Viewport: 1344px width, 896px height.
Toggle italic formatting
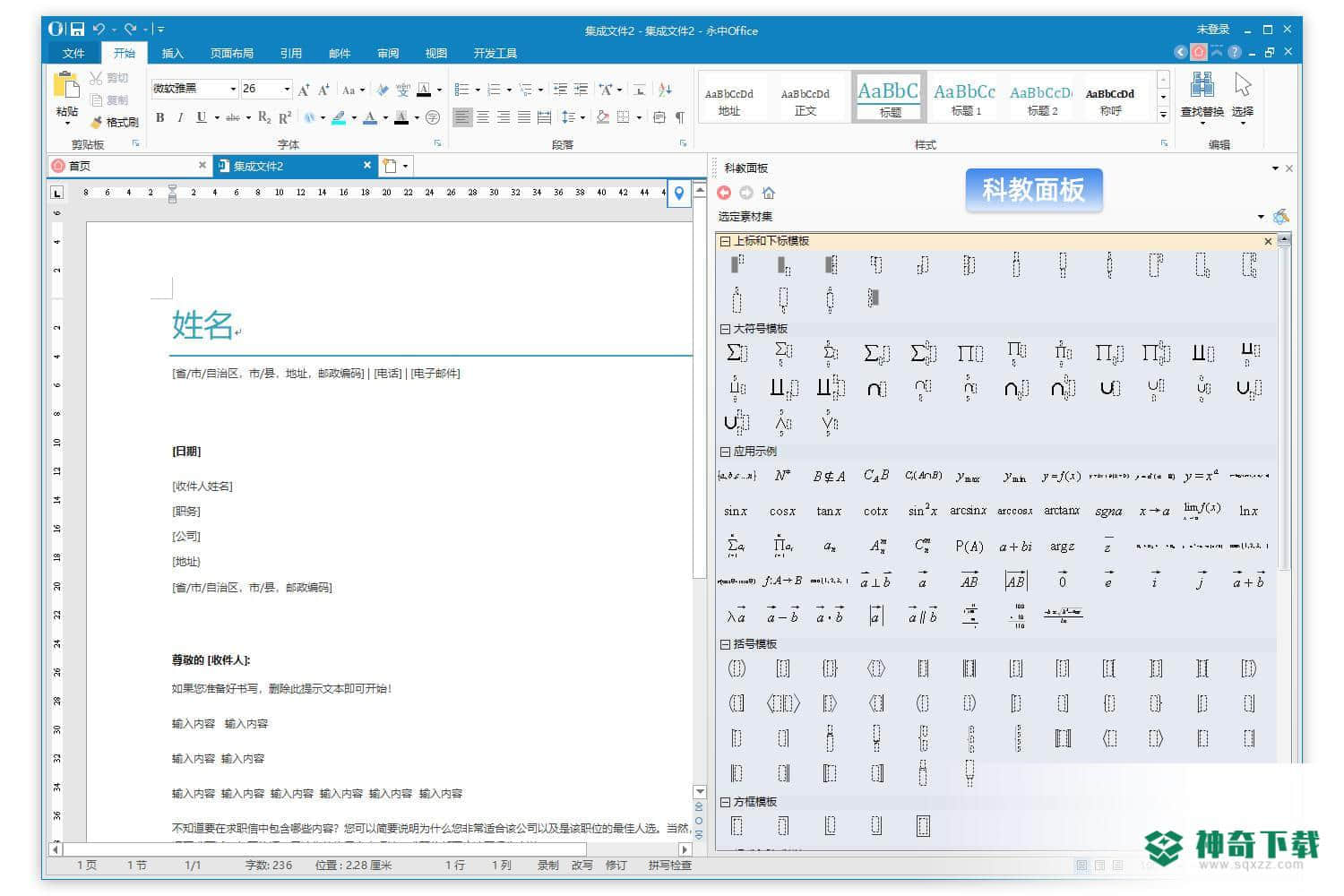click(180, 117)
